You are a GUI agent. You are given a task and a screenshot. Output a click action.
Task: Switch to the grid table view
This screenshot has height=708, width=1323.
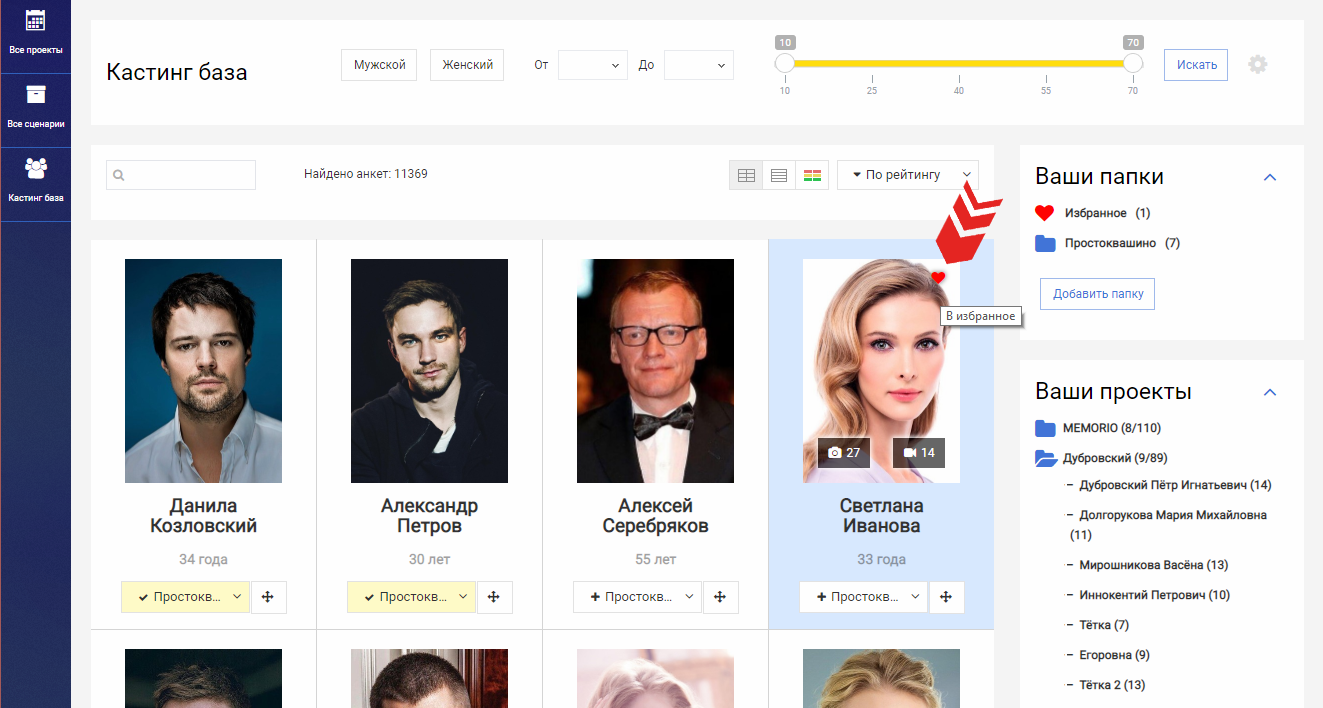click(746, 175)
